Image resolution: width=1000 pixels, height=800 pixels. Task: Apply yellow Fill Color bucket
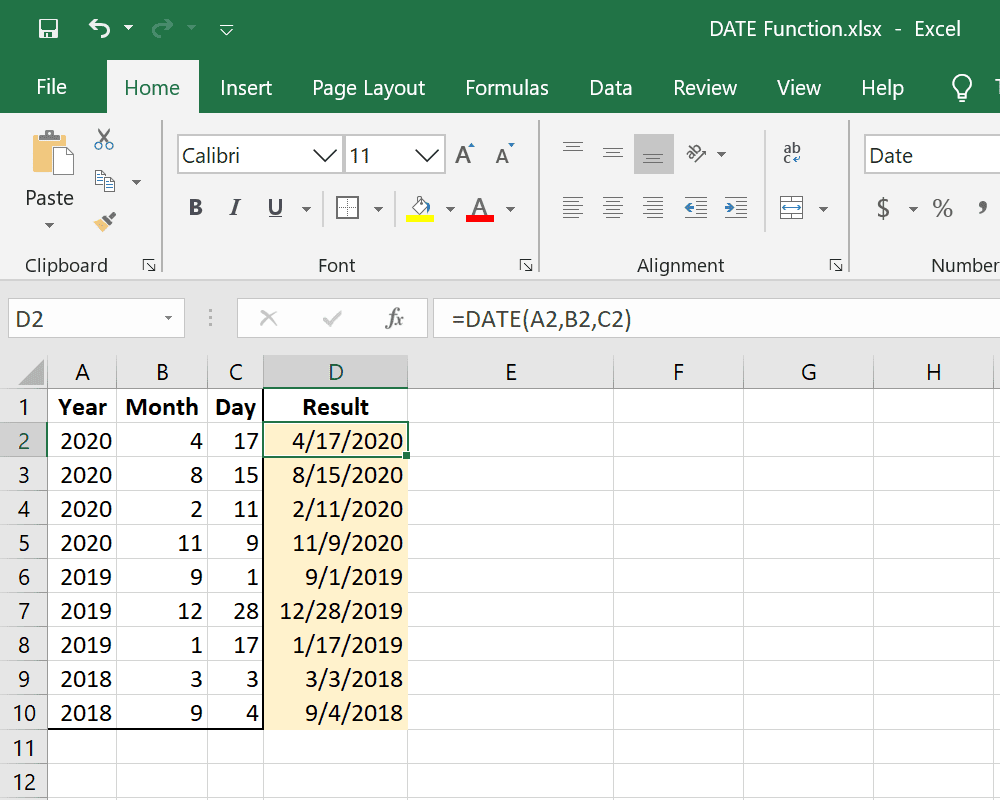click(x=420, y=209)
